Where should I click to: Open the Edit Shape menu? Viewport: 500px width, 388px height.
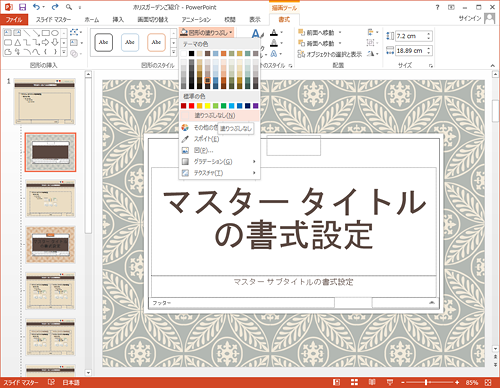[x=76, y=32]
